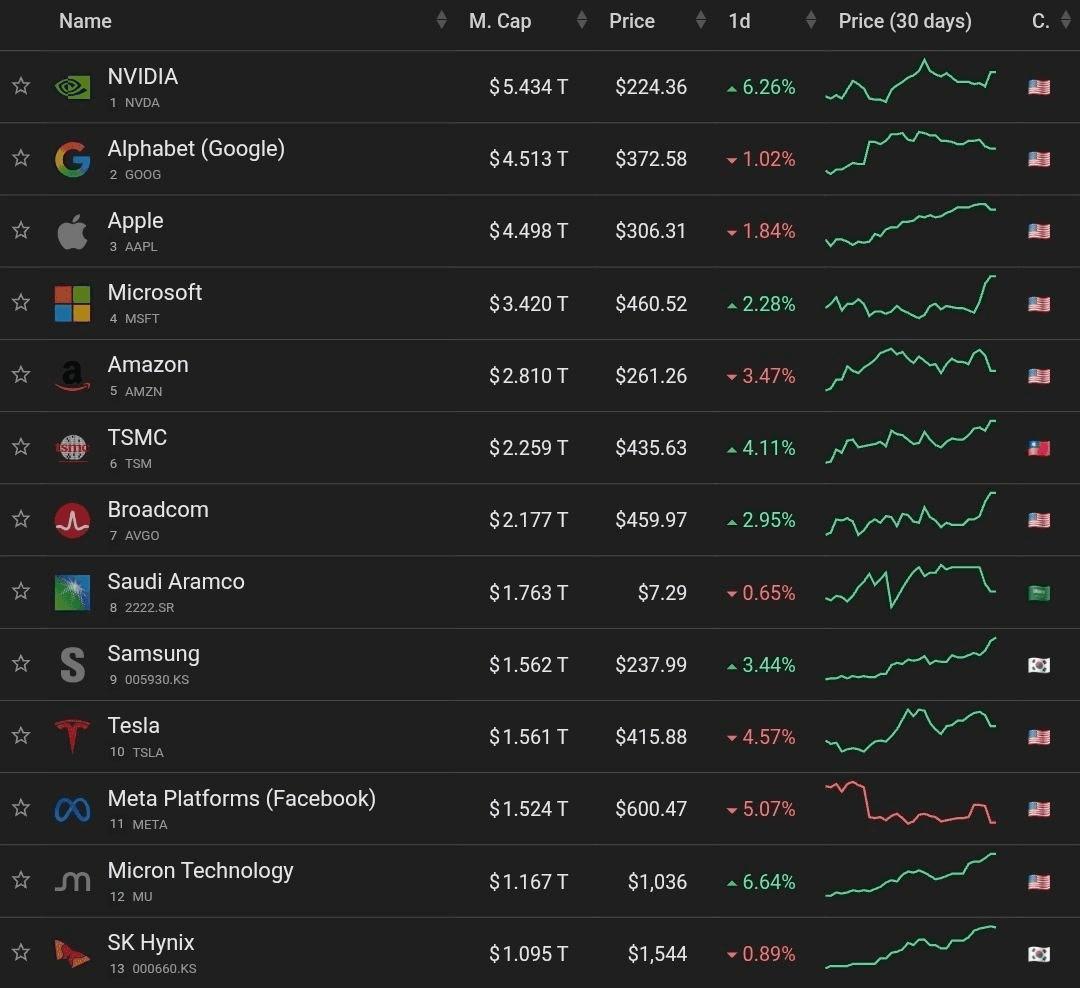Click the Meta infinity logo
This screenshot has width=1080, height=988.
72,810
